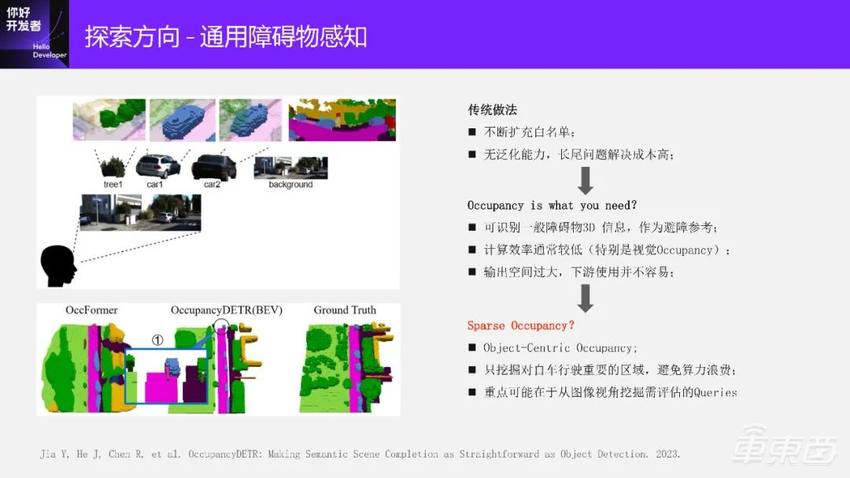
Task: Click the car1 photo thumbnail
Action: (x=158, y=165)
